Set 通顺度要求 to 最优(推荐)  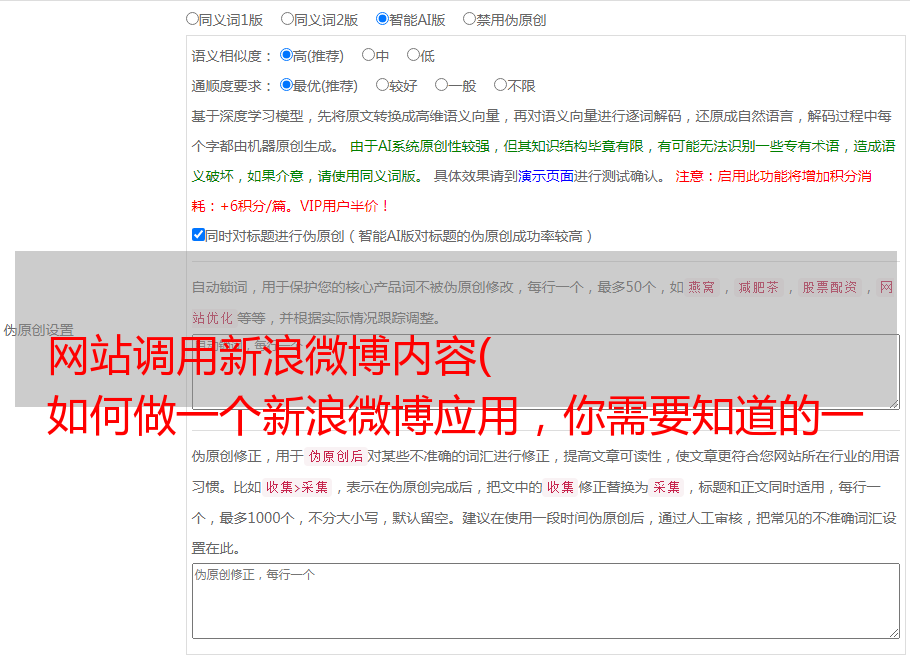(x=286, y=85)
